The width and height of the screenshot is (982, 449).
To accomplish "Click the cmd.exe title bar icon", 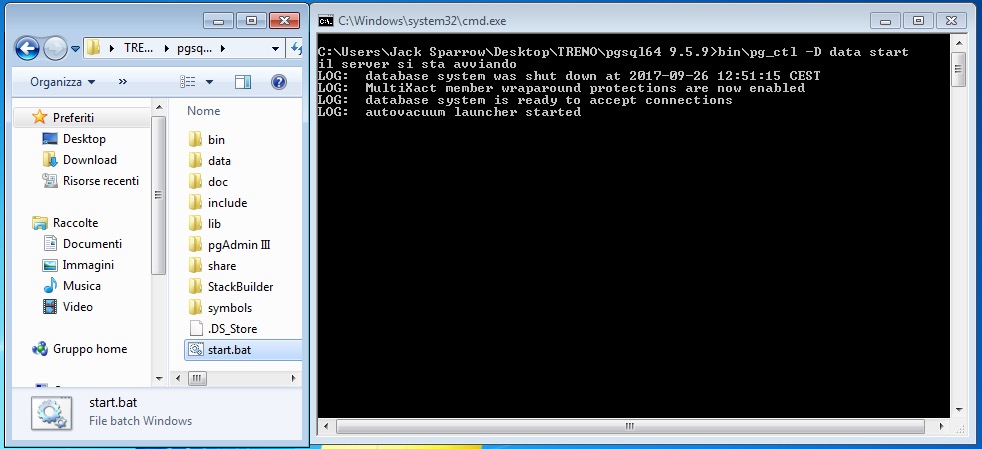I will coord(326,20).
